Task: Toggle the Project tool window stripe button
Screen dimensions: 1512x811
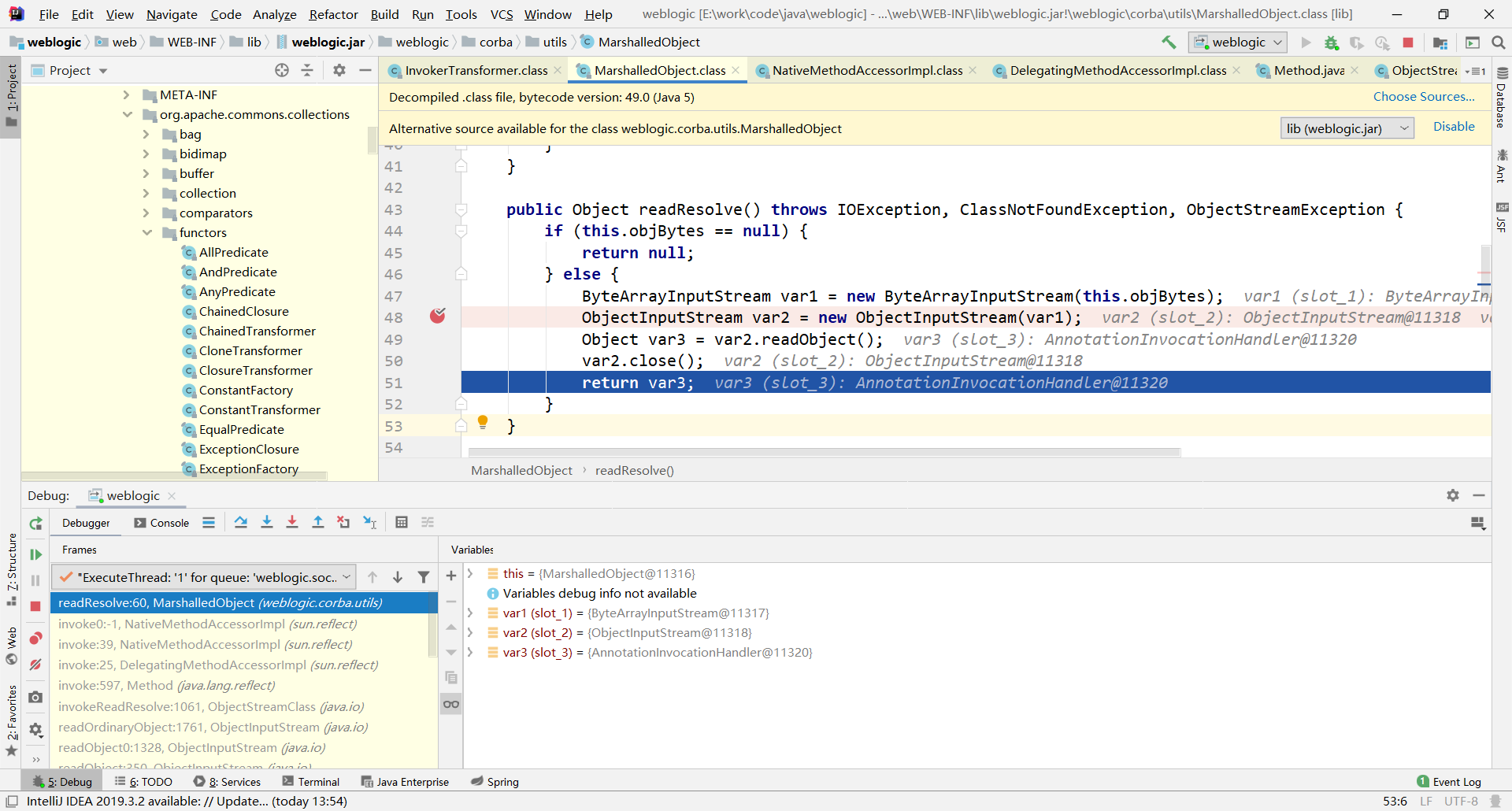Action: (11, 97)
